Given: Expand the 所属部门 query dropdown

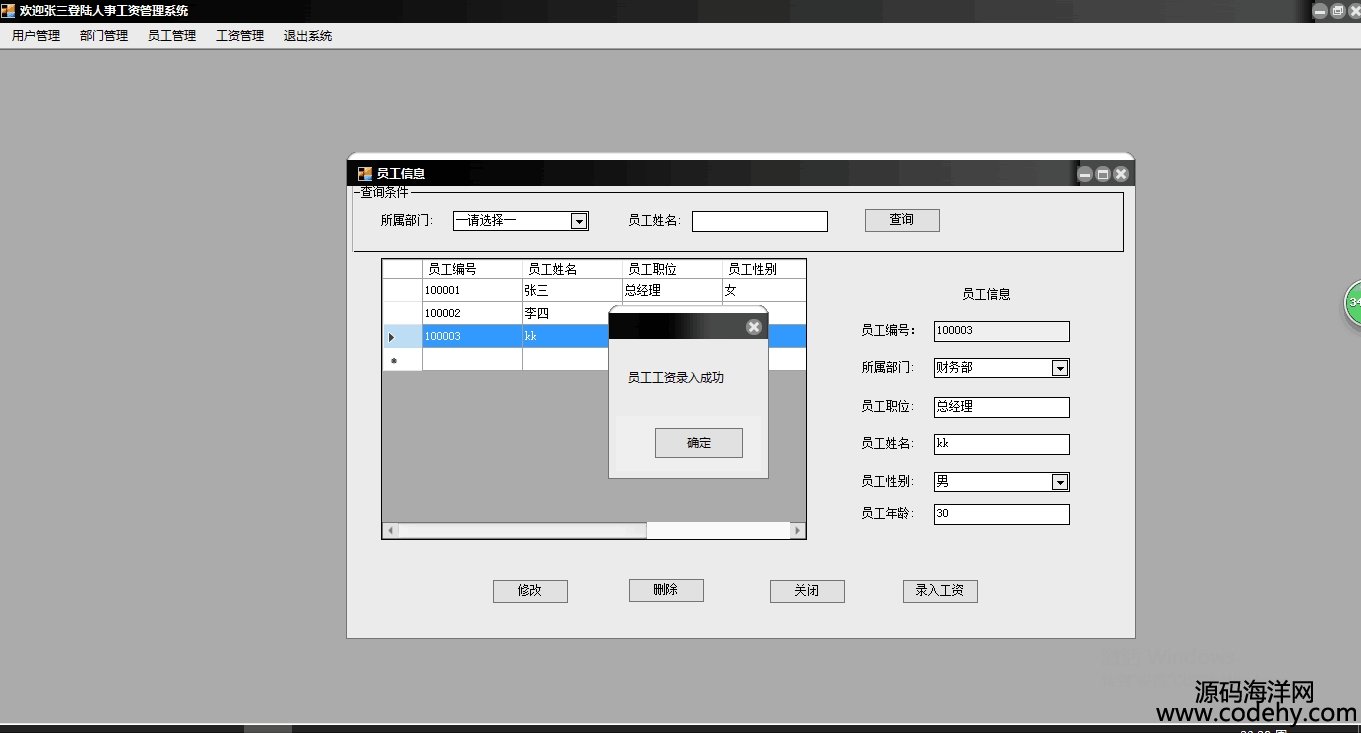Looking at the screenshot, I should [578, 221].
